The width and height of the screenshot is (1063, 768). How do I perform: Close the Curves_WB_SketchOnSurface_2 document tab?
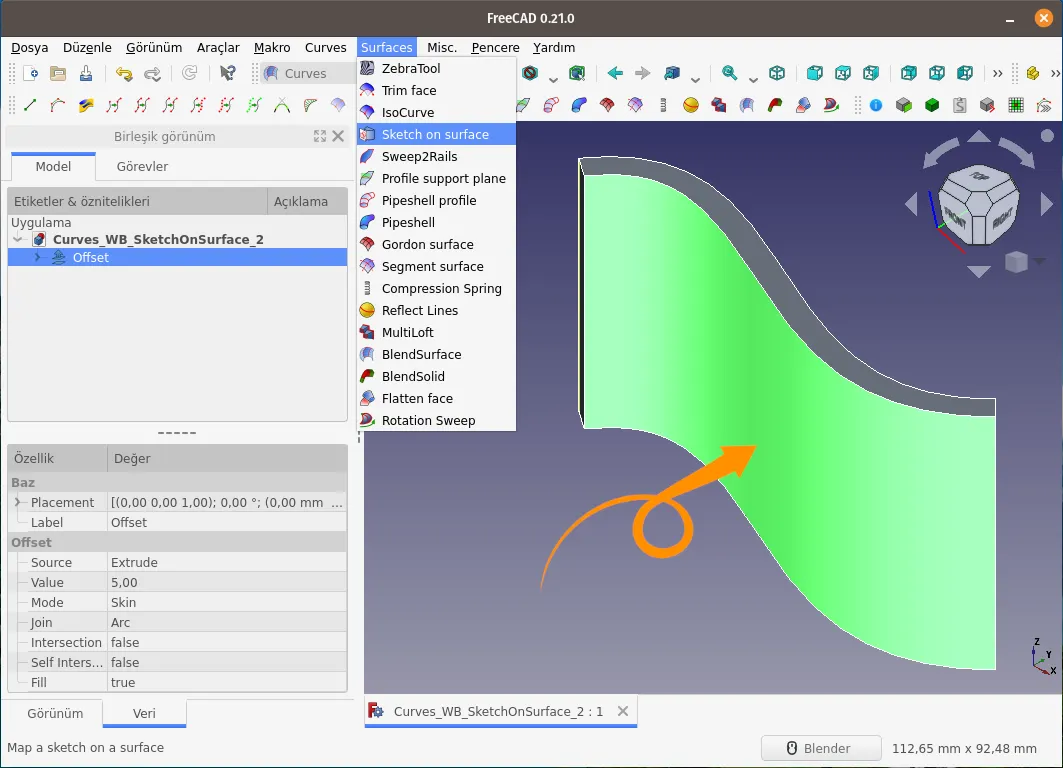coord(622,711)
